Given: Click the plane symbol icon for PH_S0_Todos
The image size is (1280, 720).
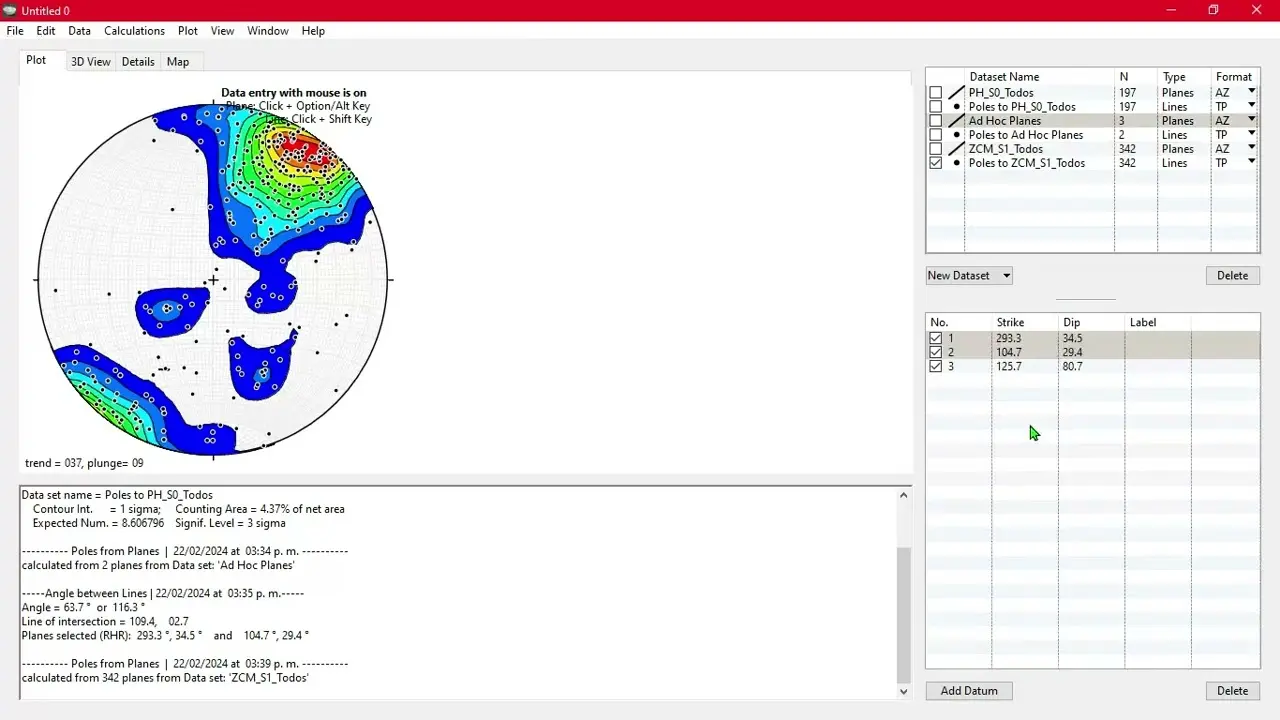Looking at the screenshot, I should click(x=954, y=92).
